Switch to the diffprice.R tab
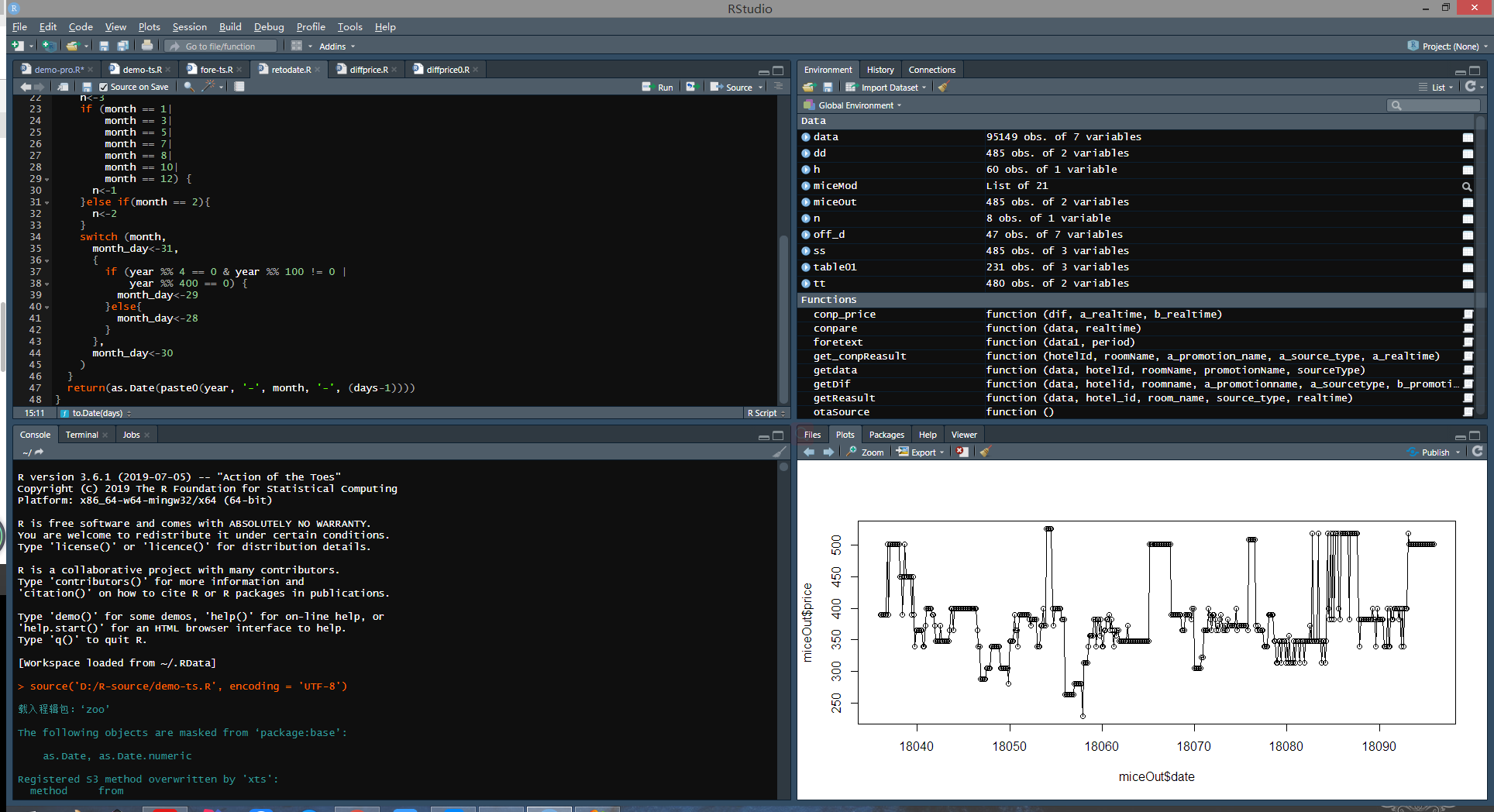The width and height of the screenshot is (1494, 812). pos(368,70)
